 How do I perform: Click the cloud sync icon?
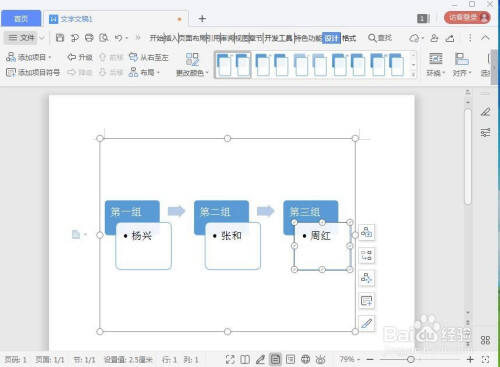point(414,38)
